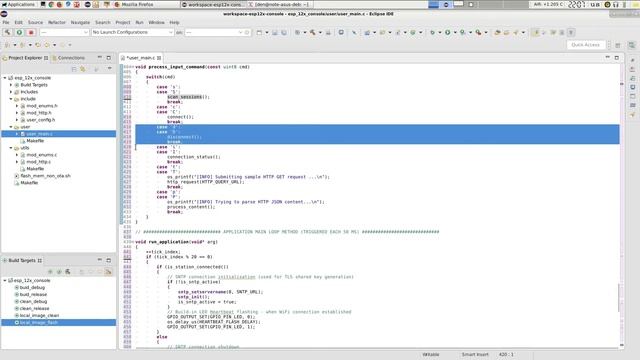This screenshot has width=640, height=360.
Task: Collapse the utils folder
Action: (11, 148)
